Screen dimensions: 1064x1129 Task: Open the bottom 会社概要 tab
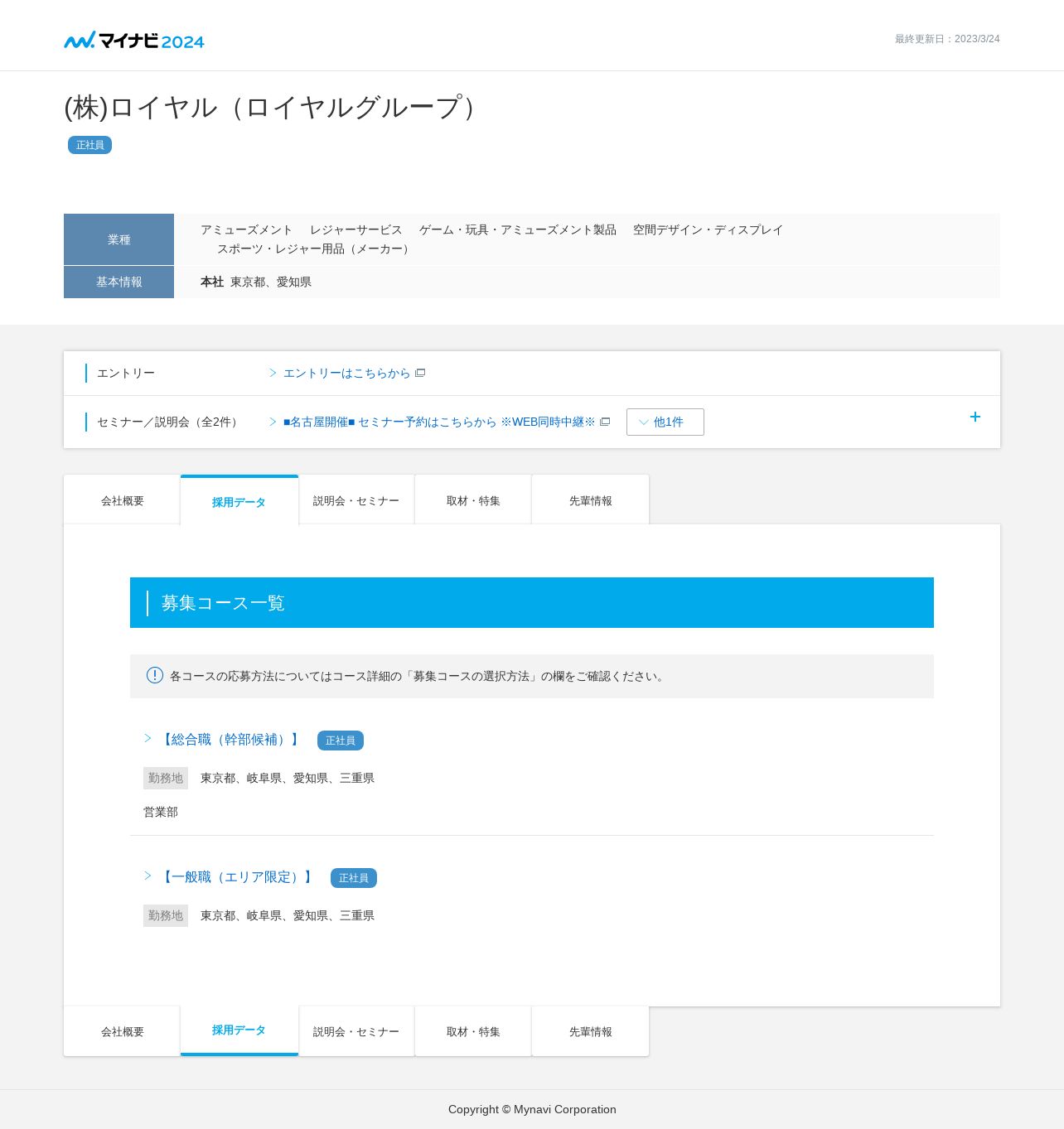tap(123, 1031)
